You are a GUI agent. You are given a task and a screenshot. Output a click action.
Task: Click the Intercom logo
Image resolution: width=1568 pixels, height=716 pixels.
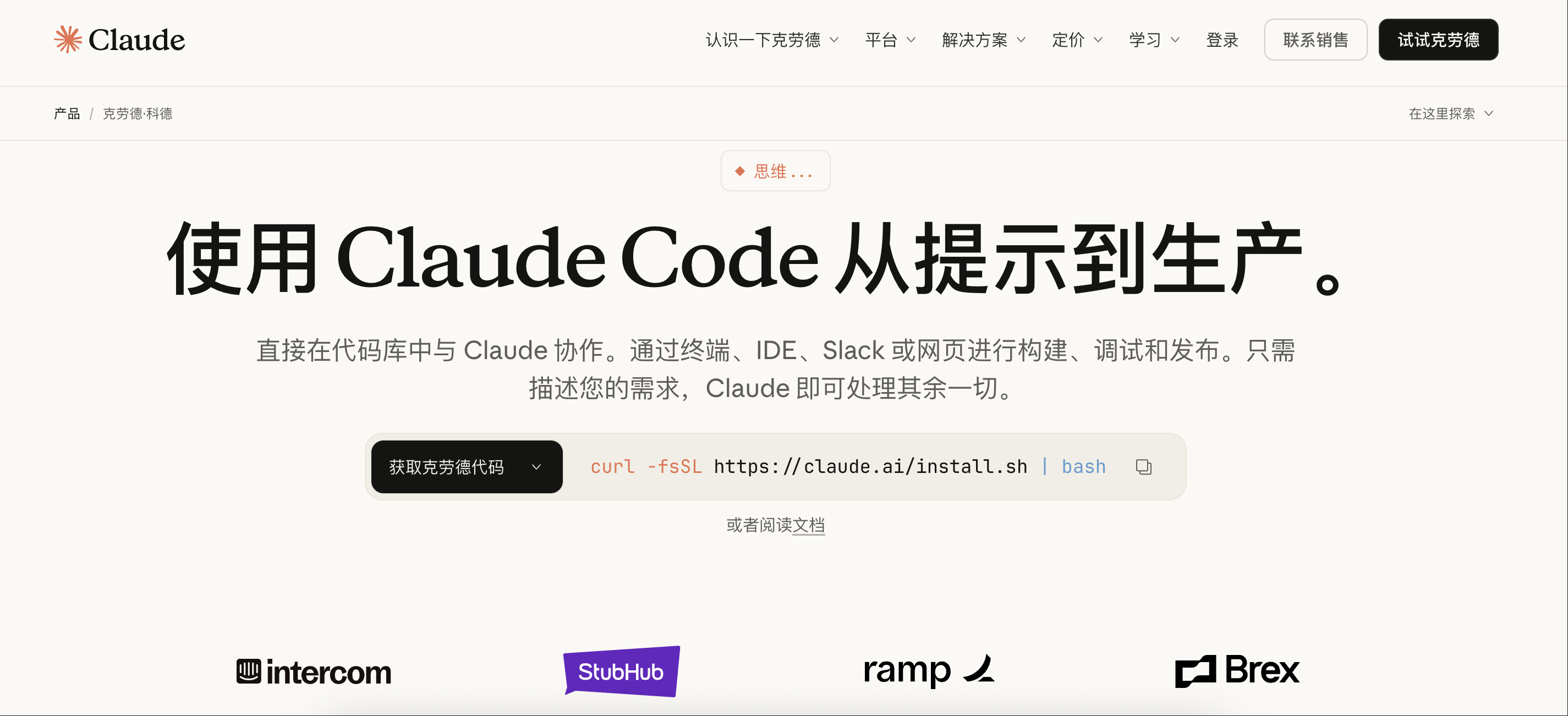[x=314, y=671]
